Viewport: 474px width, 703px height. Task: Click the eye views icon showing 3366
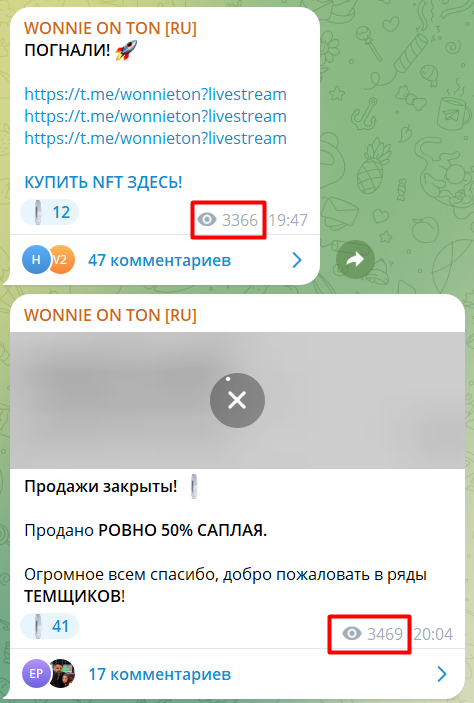tap(207, 220)
